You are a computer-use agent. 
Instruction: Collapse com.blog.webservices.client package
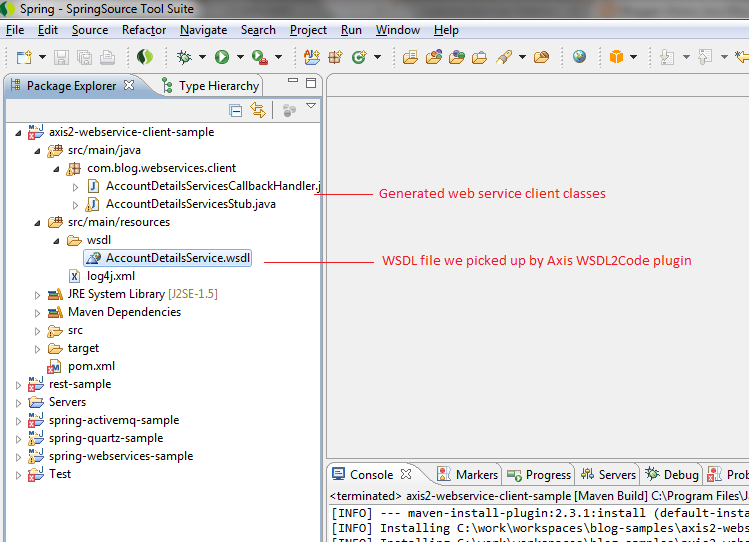coord(56,169)
